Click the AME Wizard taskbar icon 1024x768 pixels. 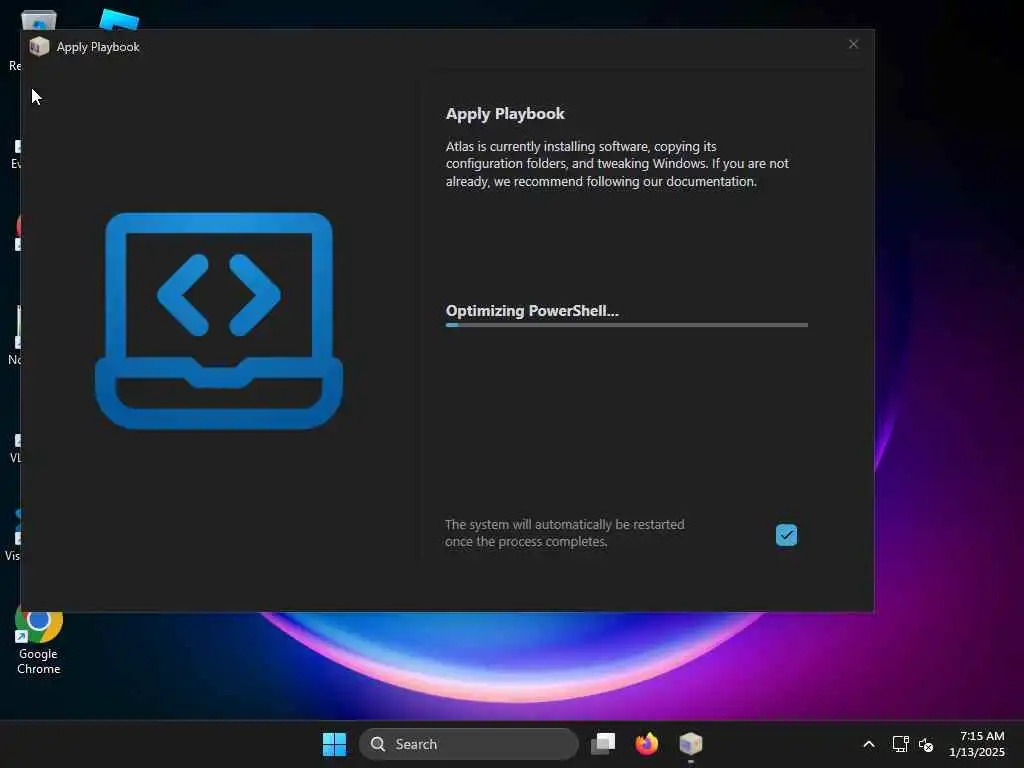690,744
